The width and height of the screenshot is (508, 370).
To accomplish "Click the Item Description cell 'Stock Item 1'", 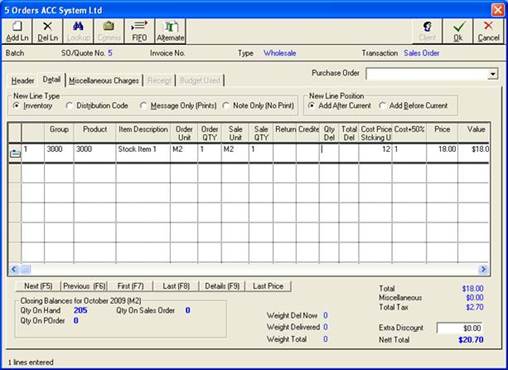I will coord(143,153).
